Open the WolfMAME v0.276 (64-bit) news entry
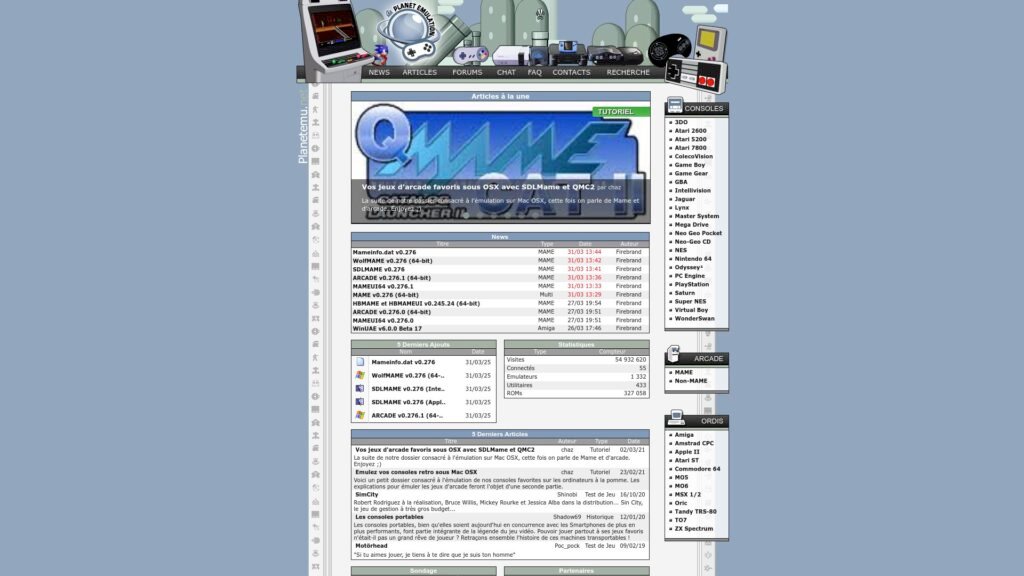This screenshot has width=1024, height=576. point(392,261)
